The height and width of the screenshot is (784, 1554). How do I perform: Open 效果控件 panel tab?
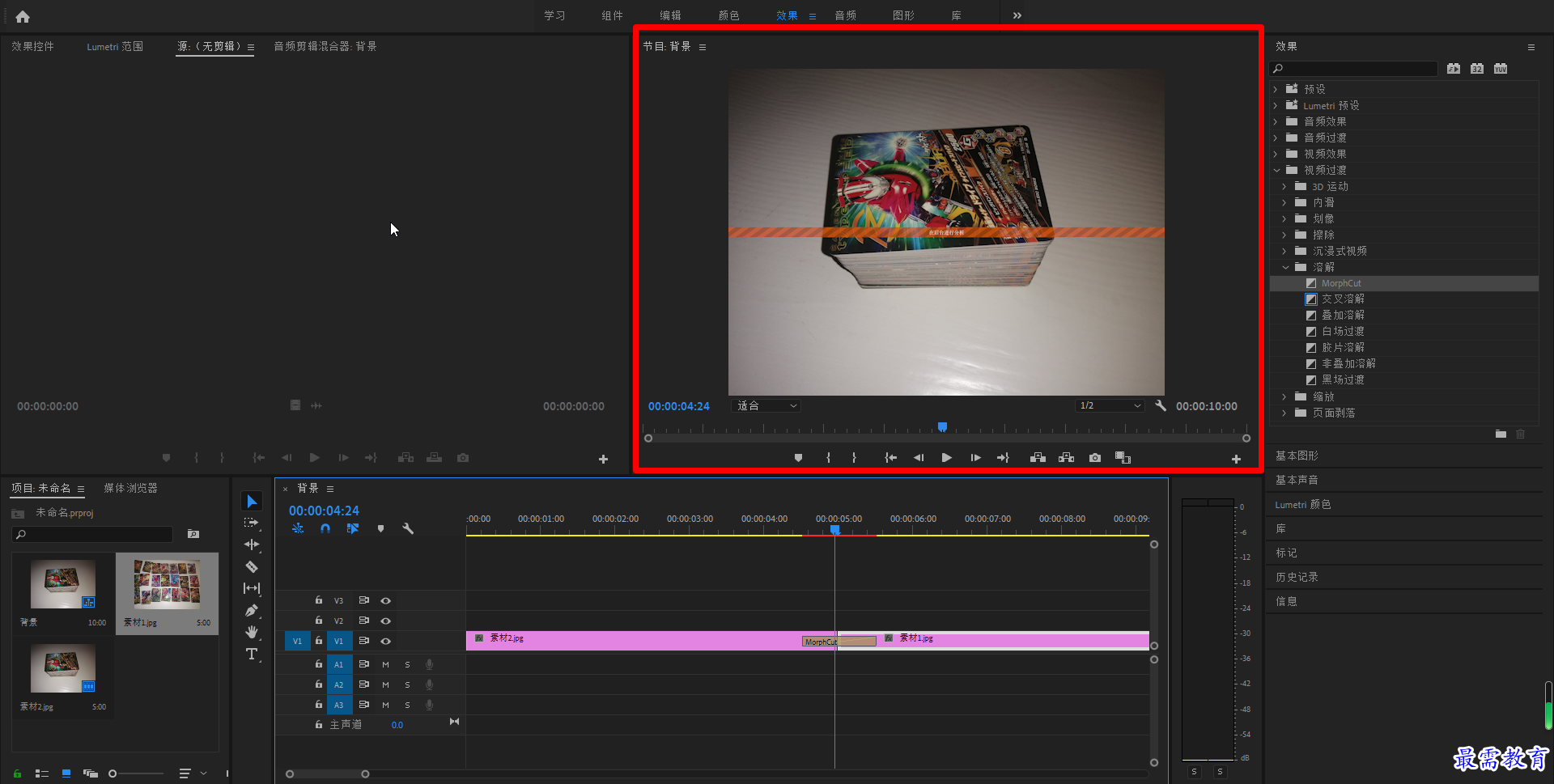click(x=32, y=46)
